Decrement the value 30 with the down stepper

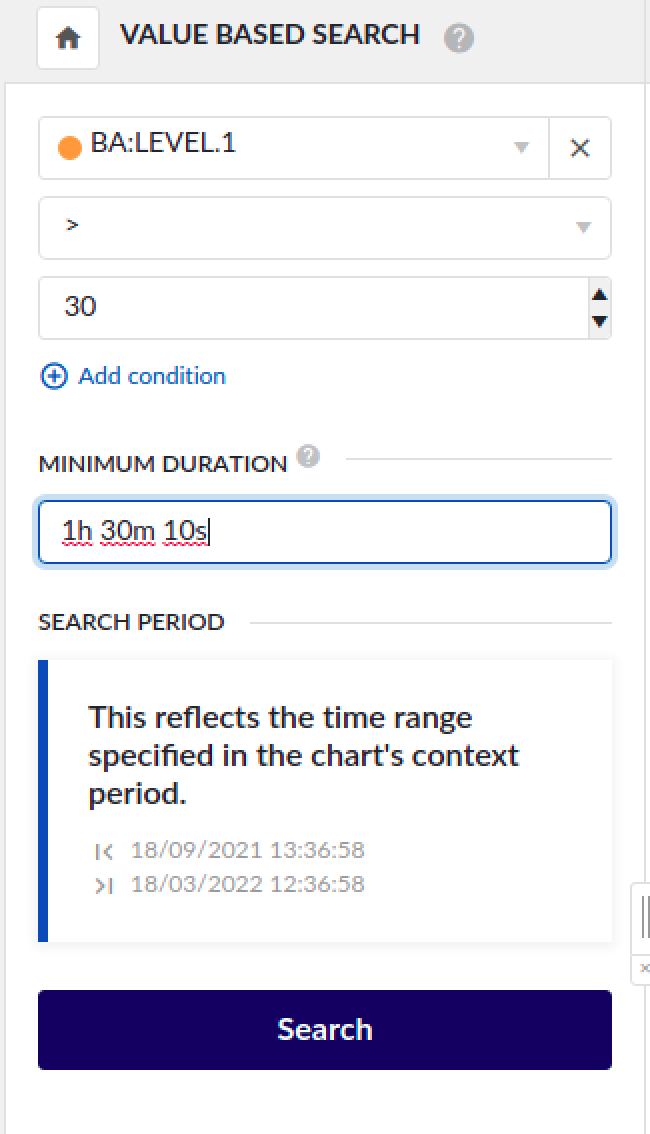click(597, 320)
